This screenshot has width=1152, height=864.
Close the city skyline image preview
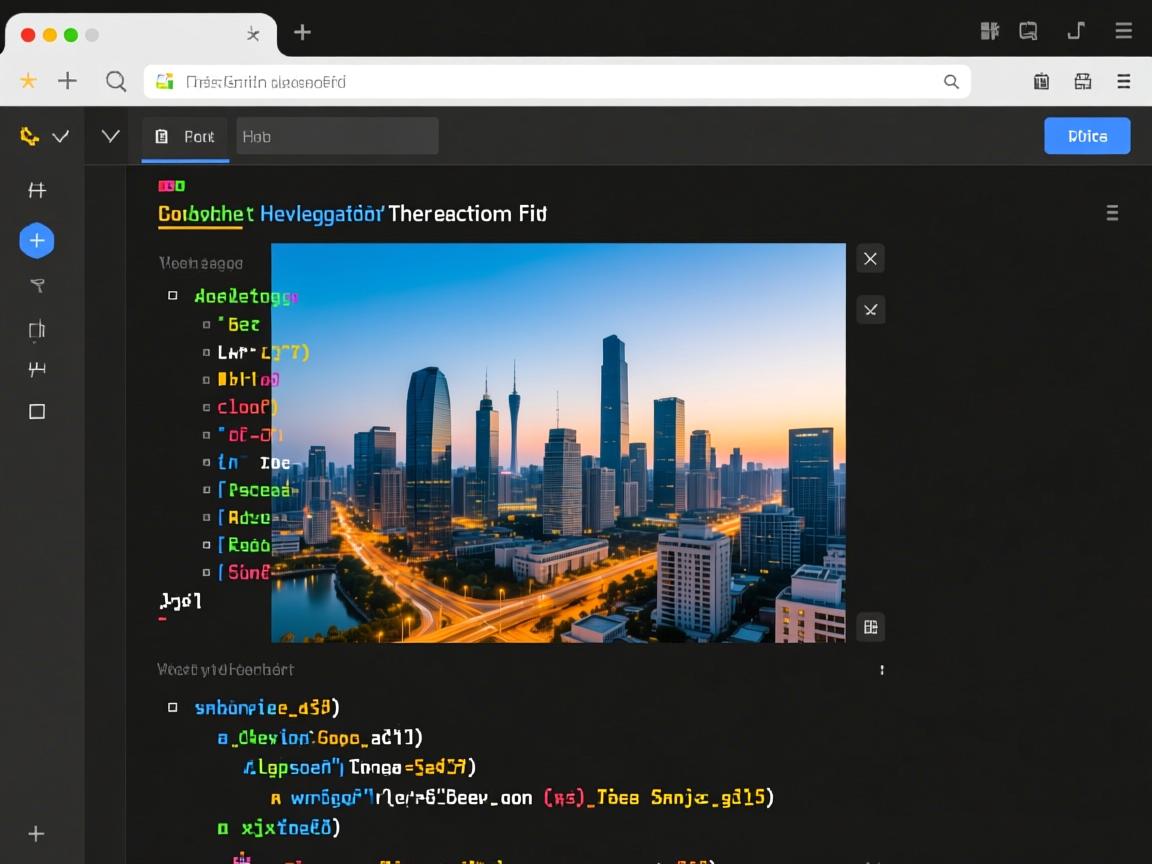click(x=870, y=259)
